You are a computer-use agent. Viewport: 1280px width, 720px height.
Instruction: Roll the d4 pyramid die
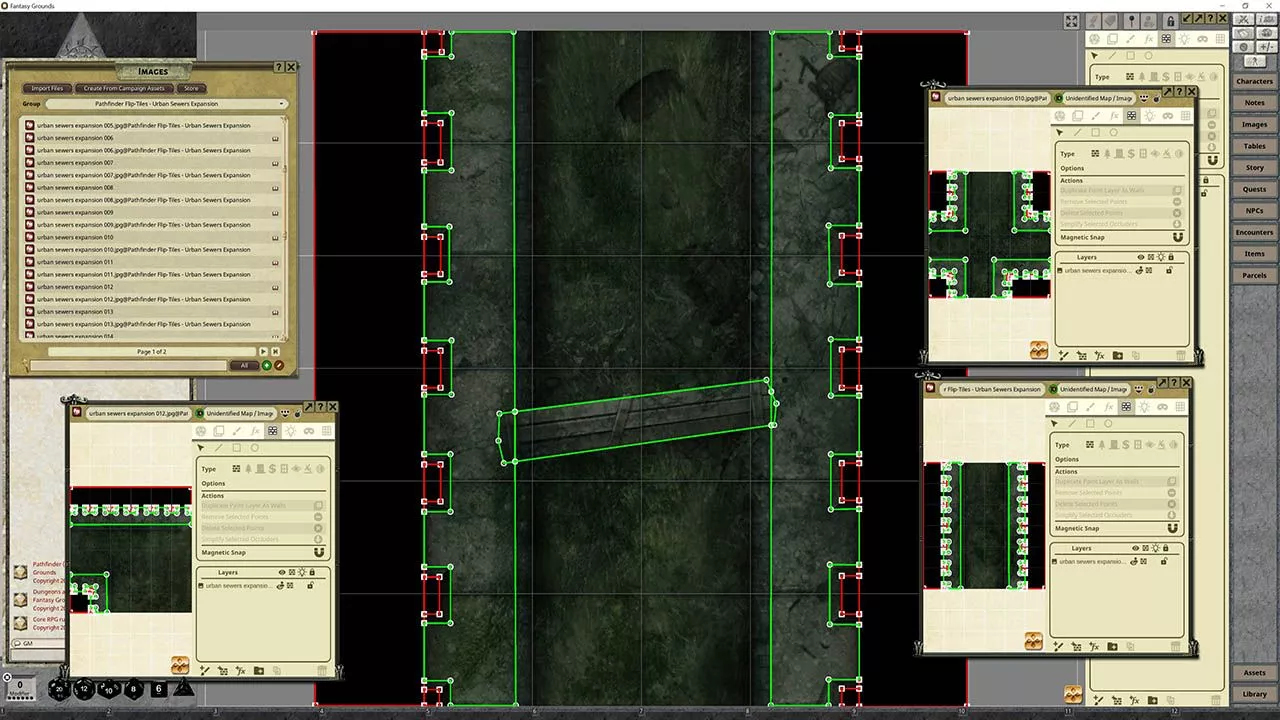point(183,688)
